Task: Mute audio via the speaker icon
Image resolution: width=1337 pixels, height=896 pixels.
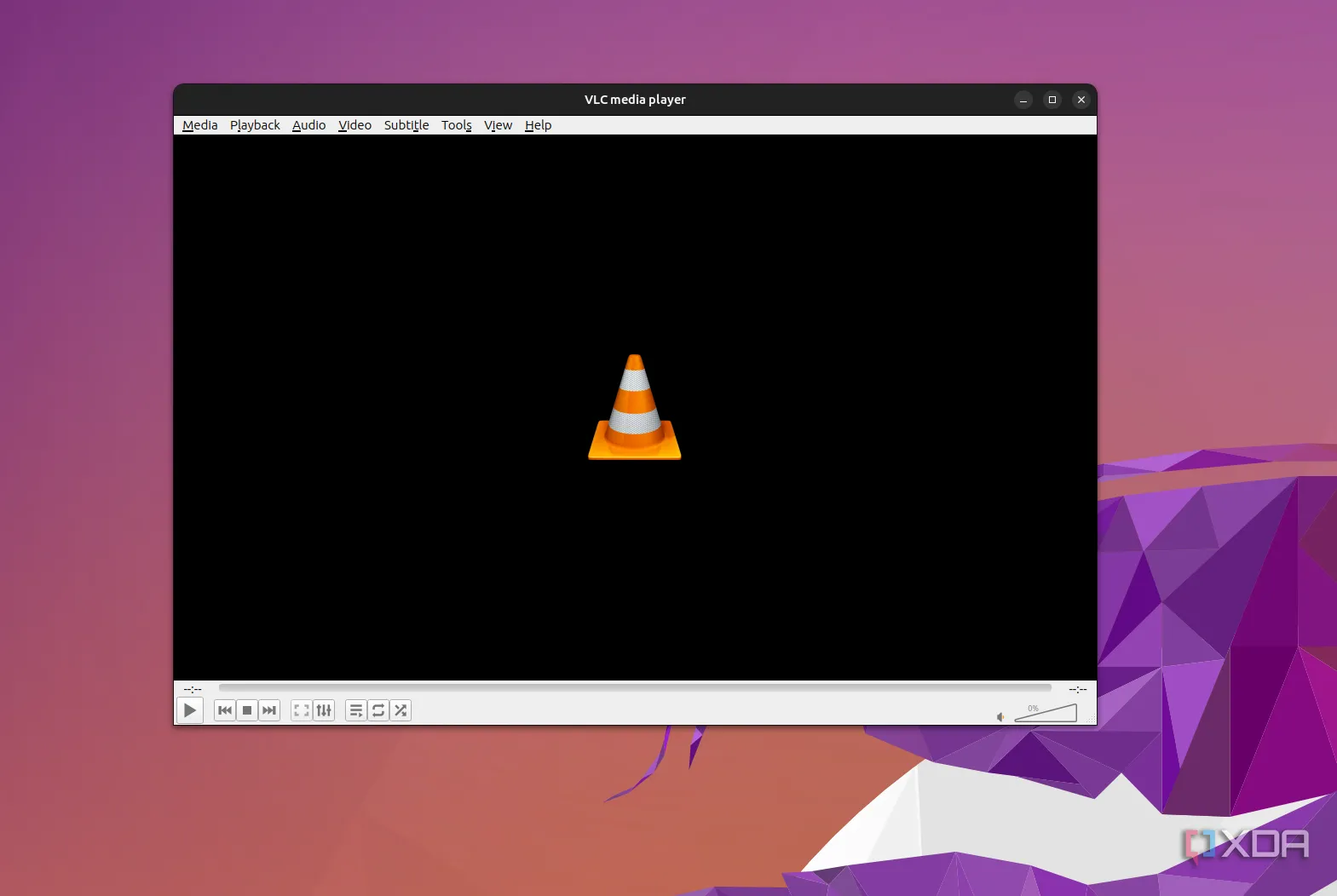Action: point(1001,716)
